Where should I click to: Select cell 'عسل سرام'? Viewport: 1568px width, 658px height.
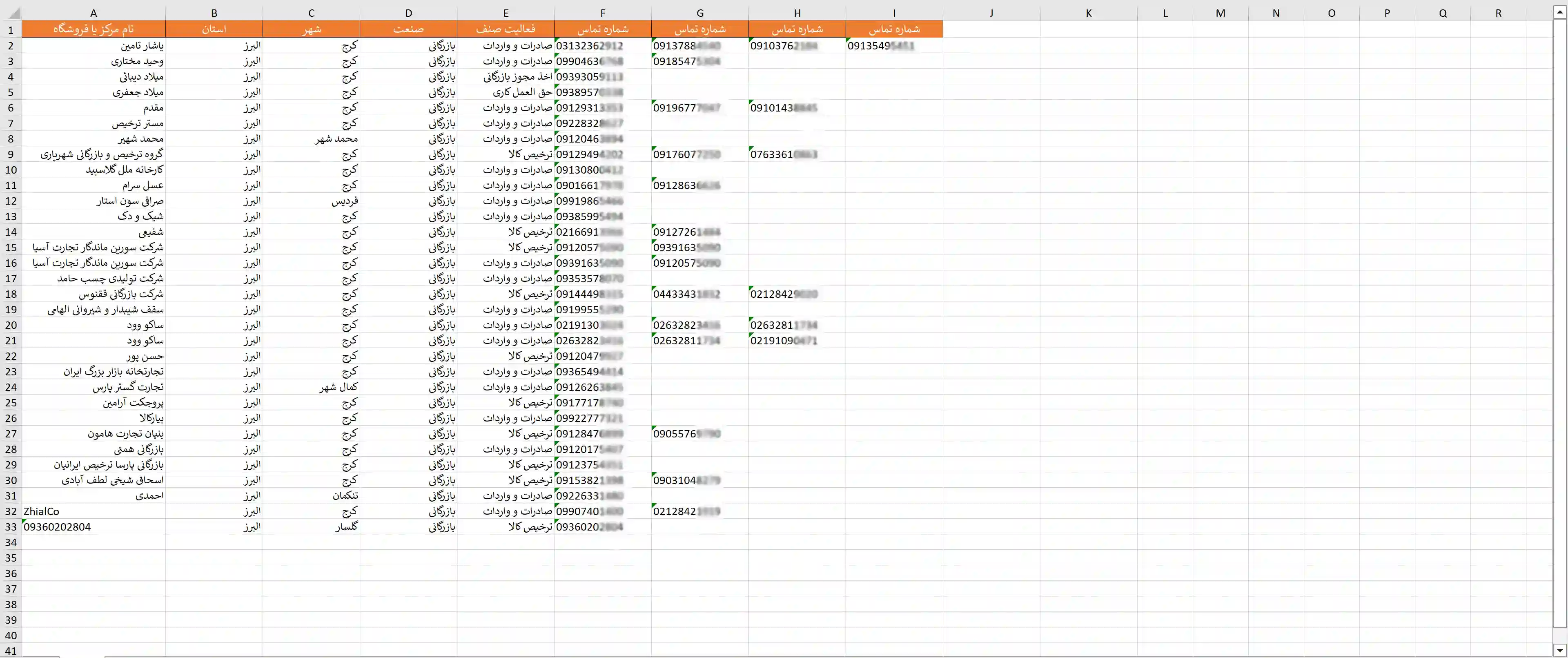tap(93, 185)
